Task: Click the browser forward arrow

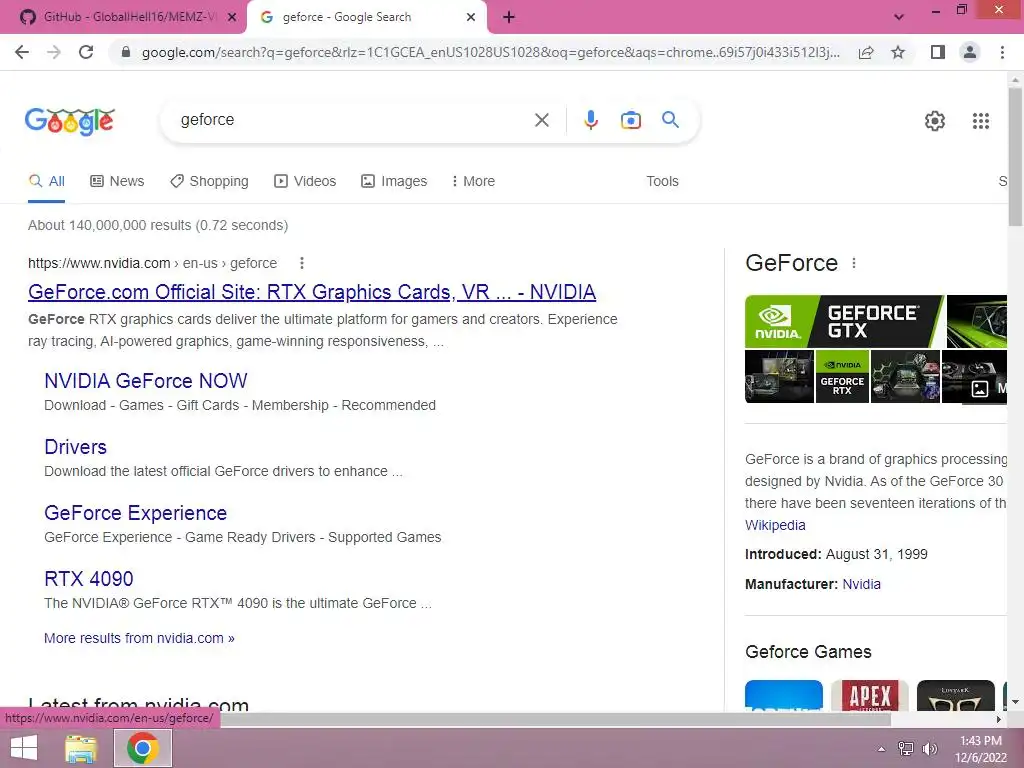Action: tap(54, 52)
